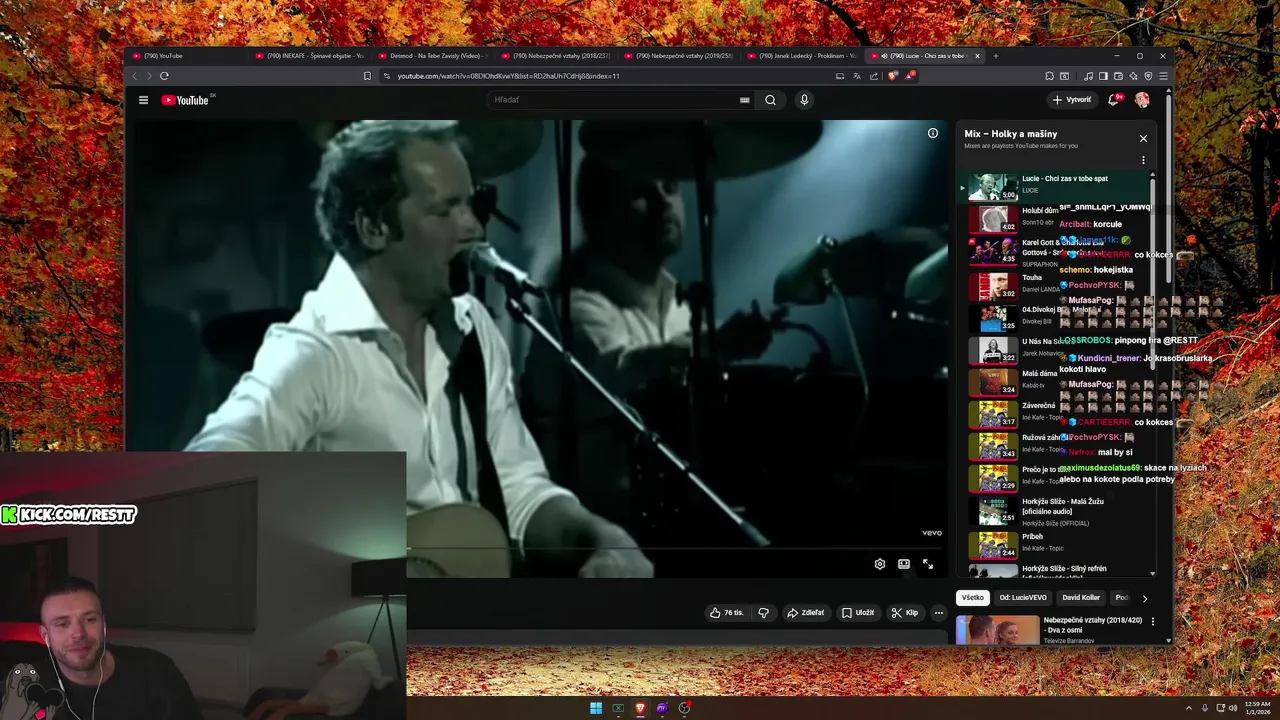Viewport: 1280px width, 720px height.
Task: Switch to Nebezpečné vztahy (2019/258) tab
Action: click(678, 56)
